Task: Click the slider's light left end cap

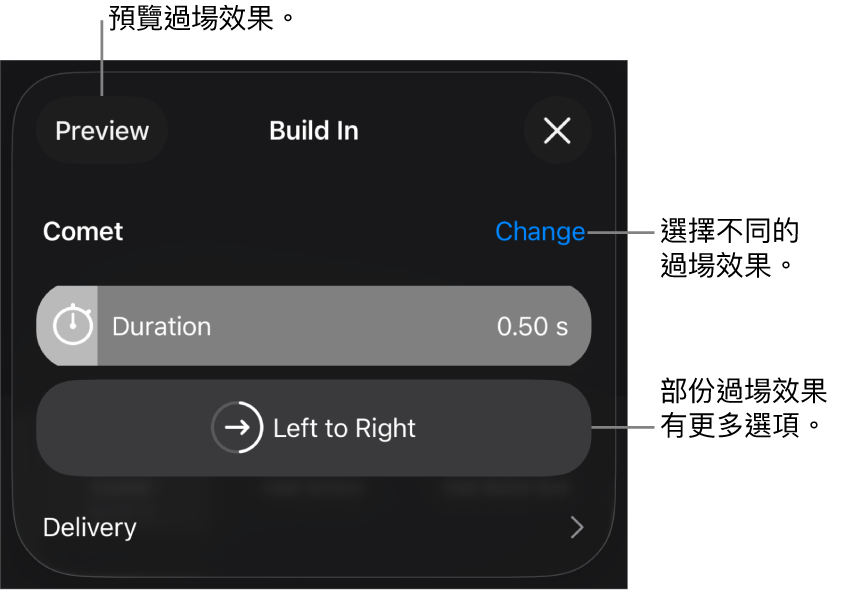Action: (x=49, y=326)
